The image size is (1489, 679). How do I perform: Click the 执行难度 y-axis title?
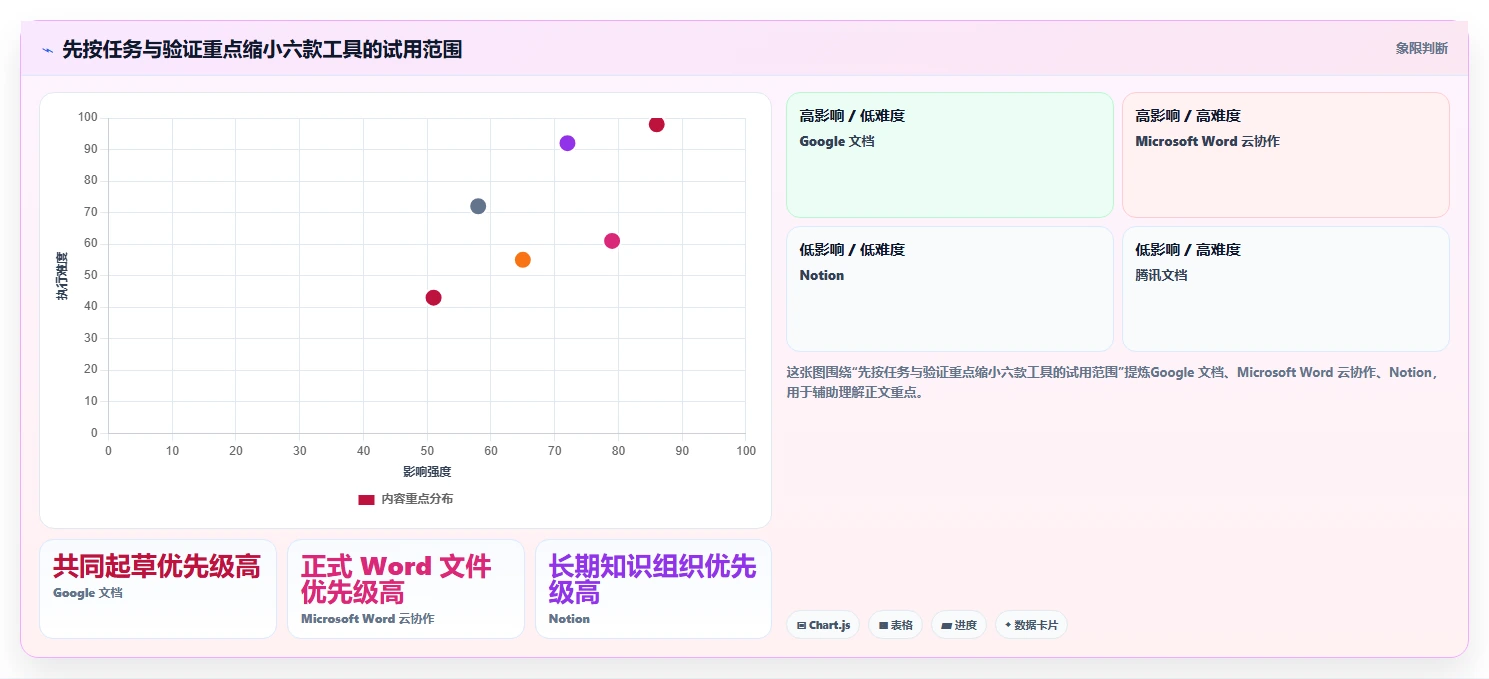tap(62, 276)
